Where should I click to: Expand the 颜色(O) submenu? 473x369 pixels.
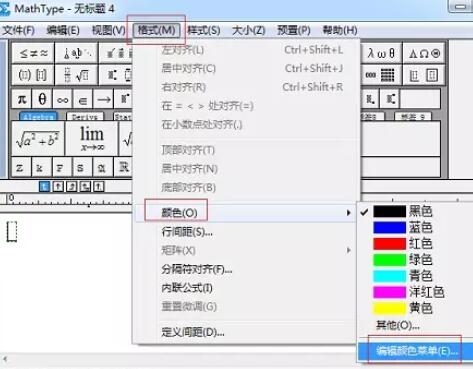pos(245,212)
